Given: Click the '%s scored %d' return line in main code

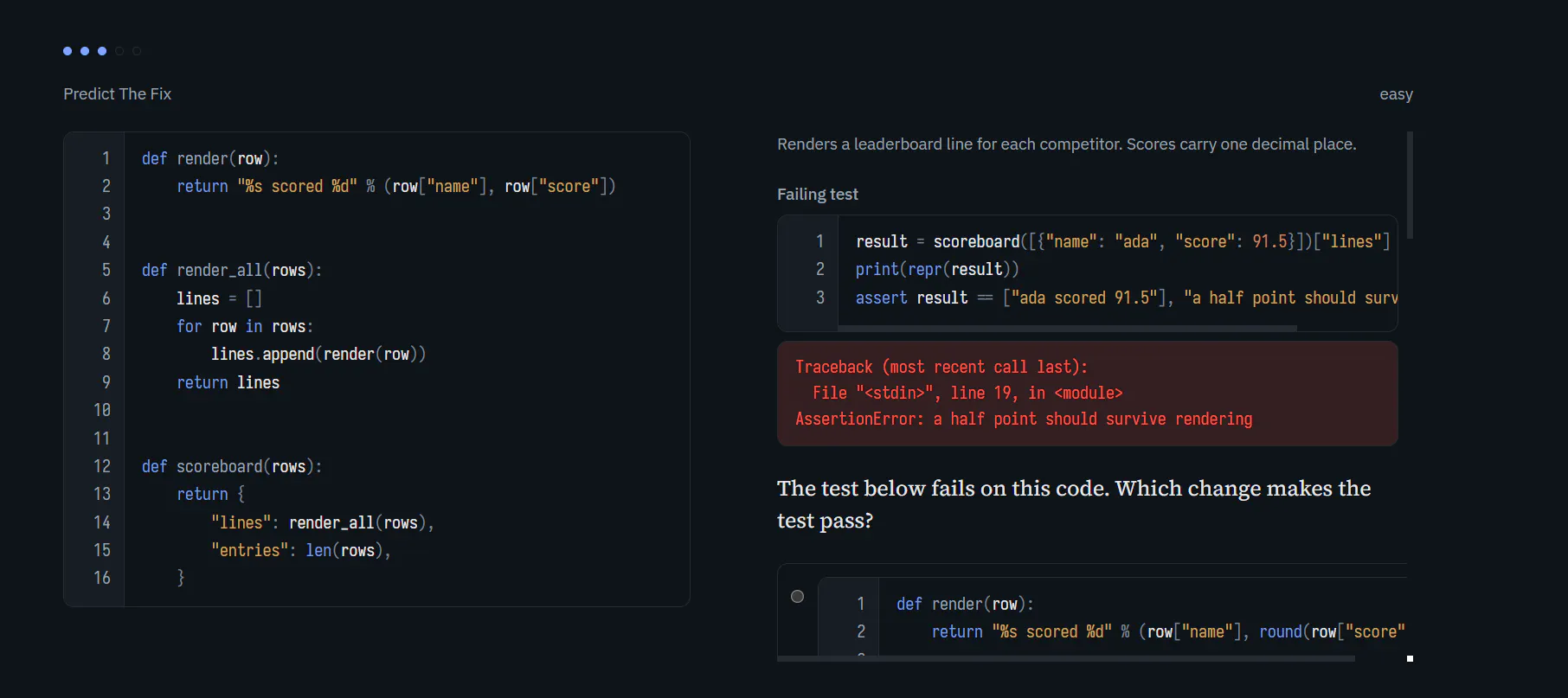Looking at the screenshot, I should [396, 186].
